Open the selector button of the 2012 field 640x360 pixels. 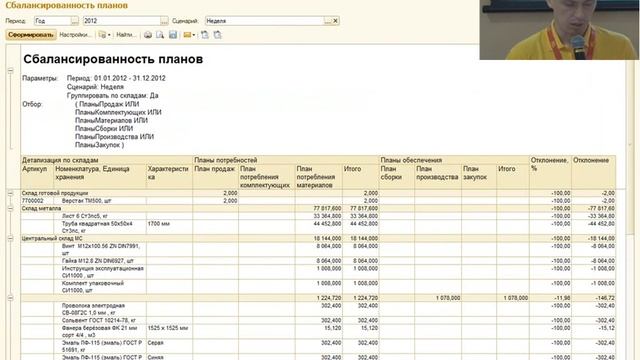164,21
